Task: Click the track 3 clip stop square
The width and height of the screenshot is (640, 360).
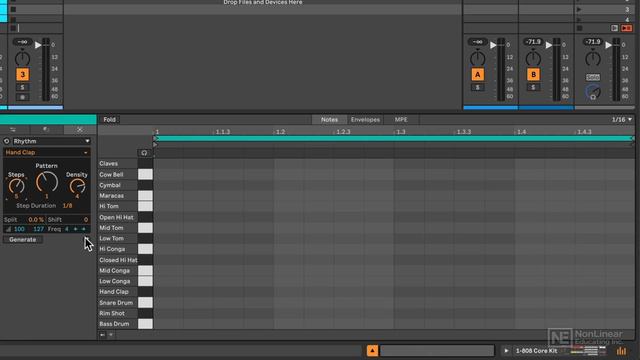Action: coord(13,28)
